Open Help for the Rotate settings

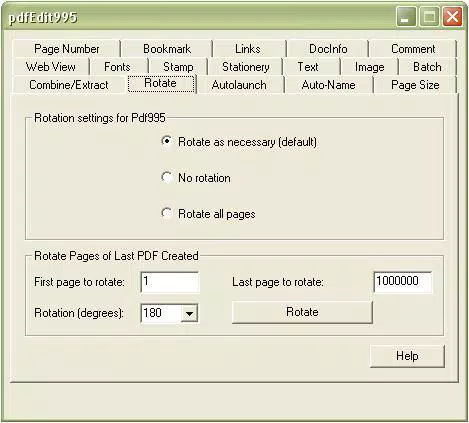(407, 356)
